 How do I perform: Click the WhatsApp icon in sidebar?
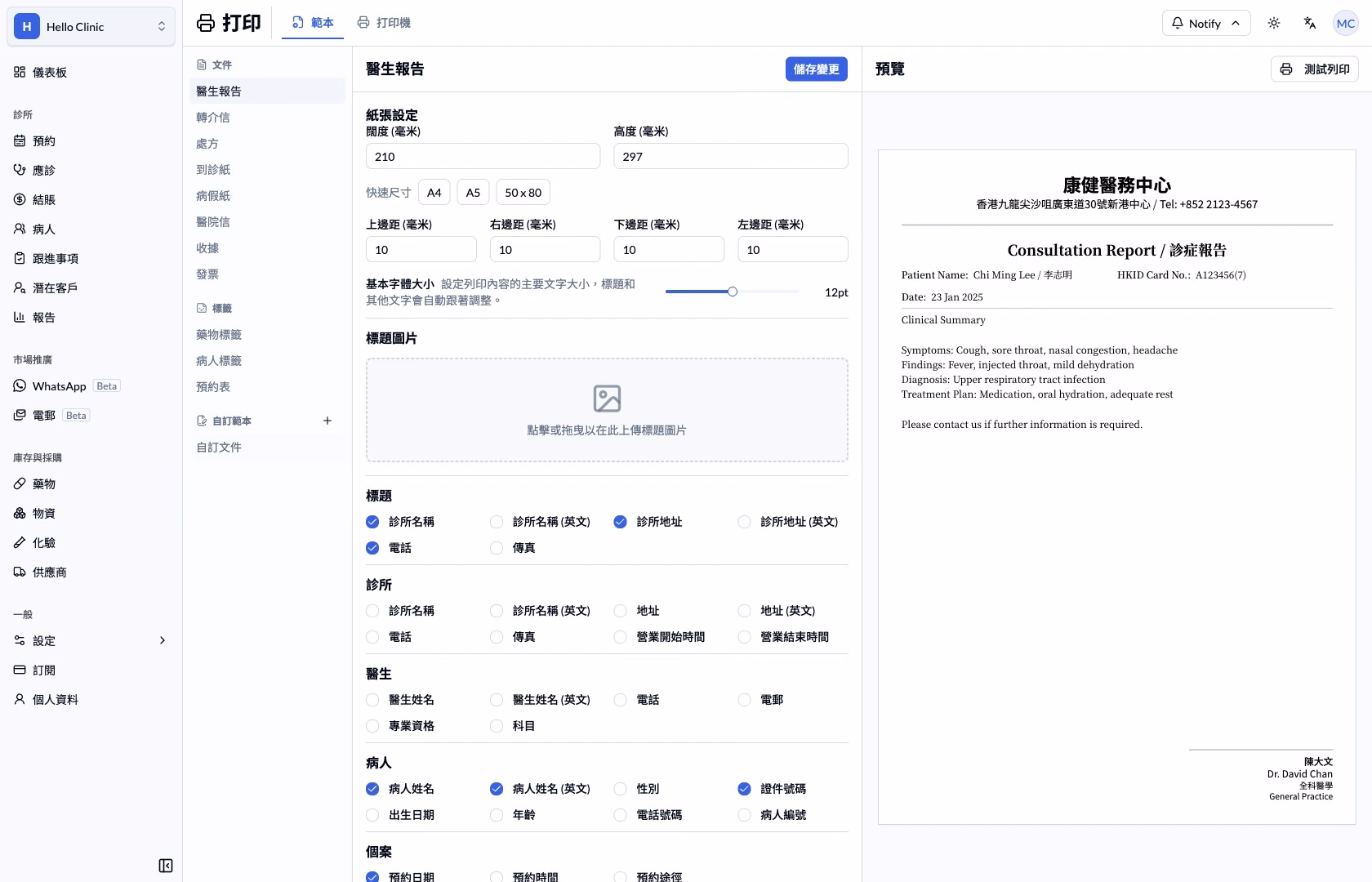click(20, 385)
